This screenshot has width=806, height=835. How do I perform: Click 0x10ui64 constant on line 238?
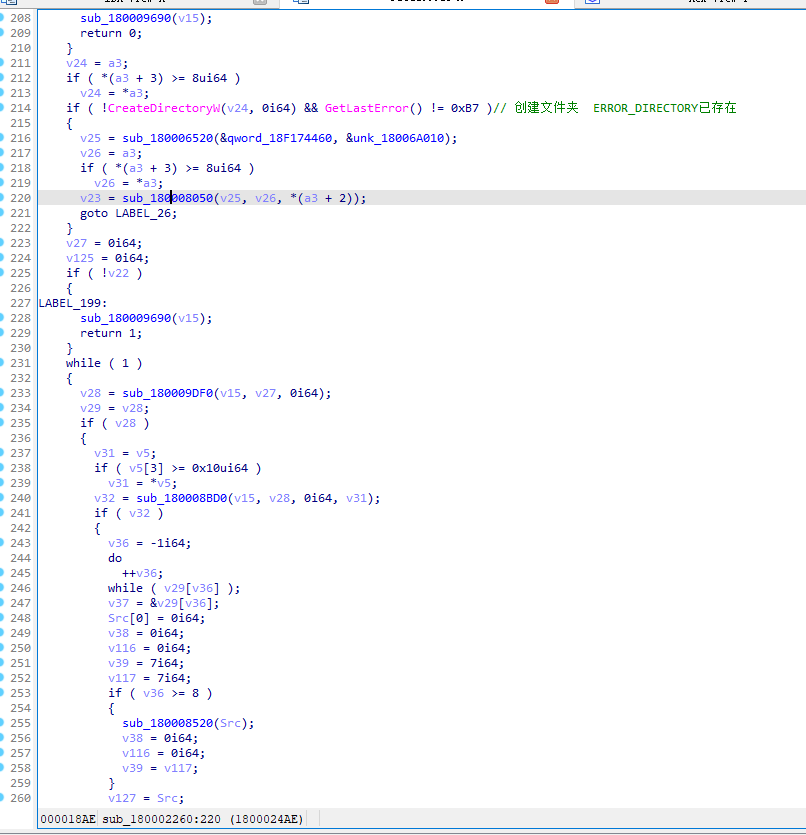tap(220, 468)
